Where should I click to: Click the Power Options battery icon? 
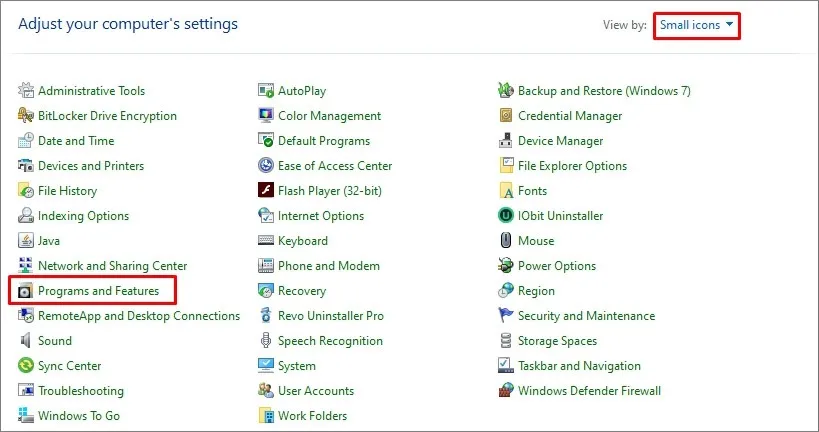[506, 266]
